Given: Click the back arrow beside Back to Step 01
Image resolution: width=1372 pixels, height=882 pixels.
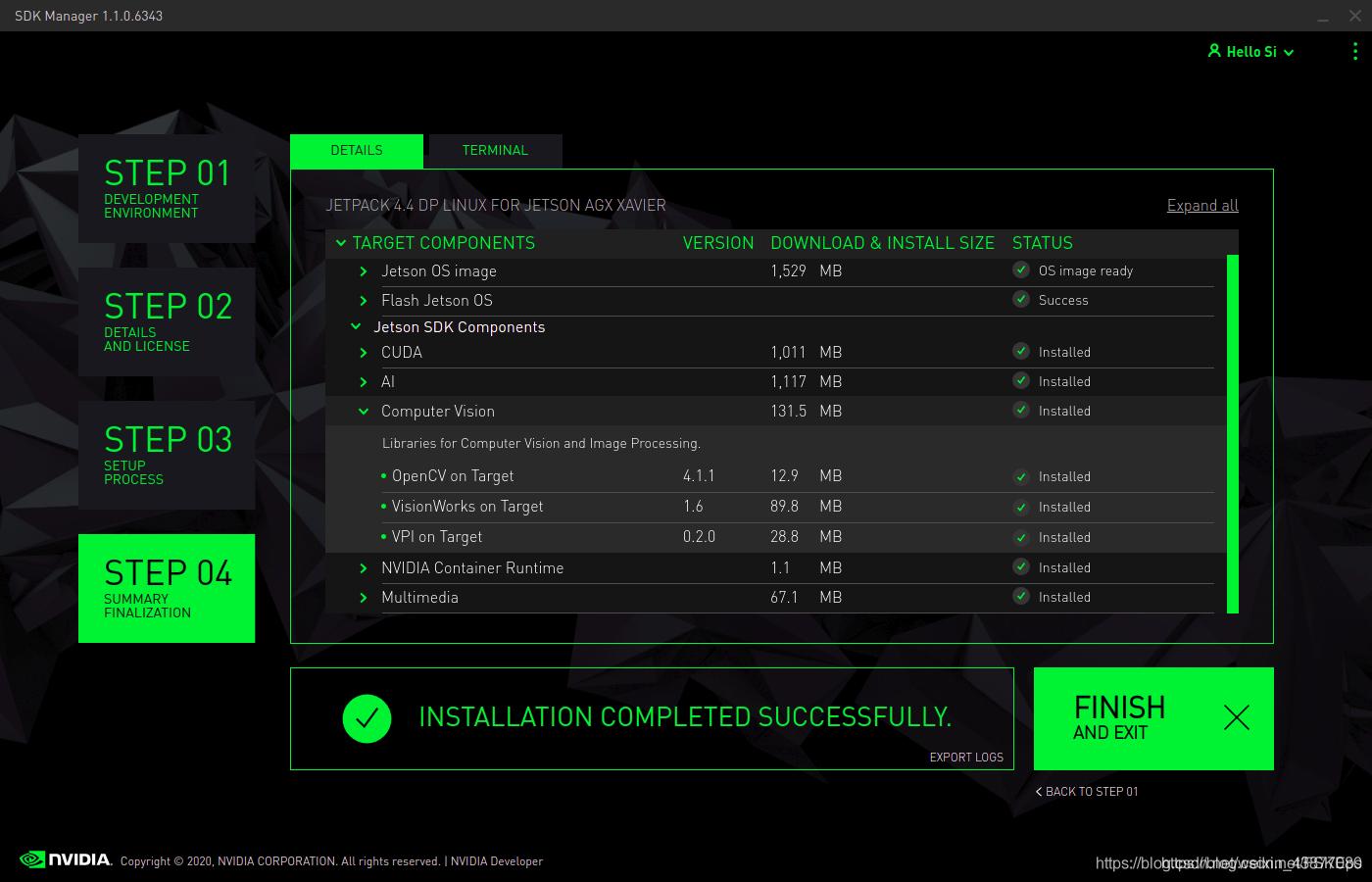Looking at the screenshot, I should pyautogui.click(x=1039, y=792).
